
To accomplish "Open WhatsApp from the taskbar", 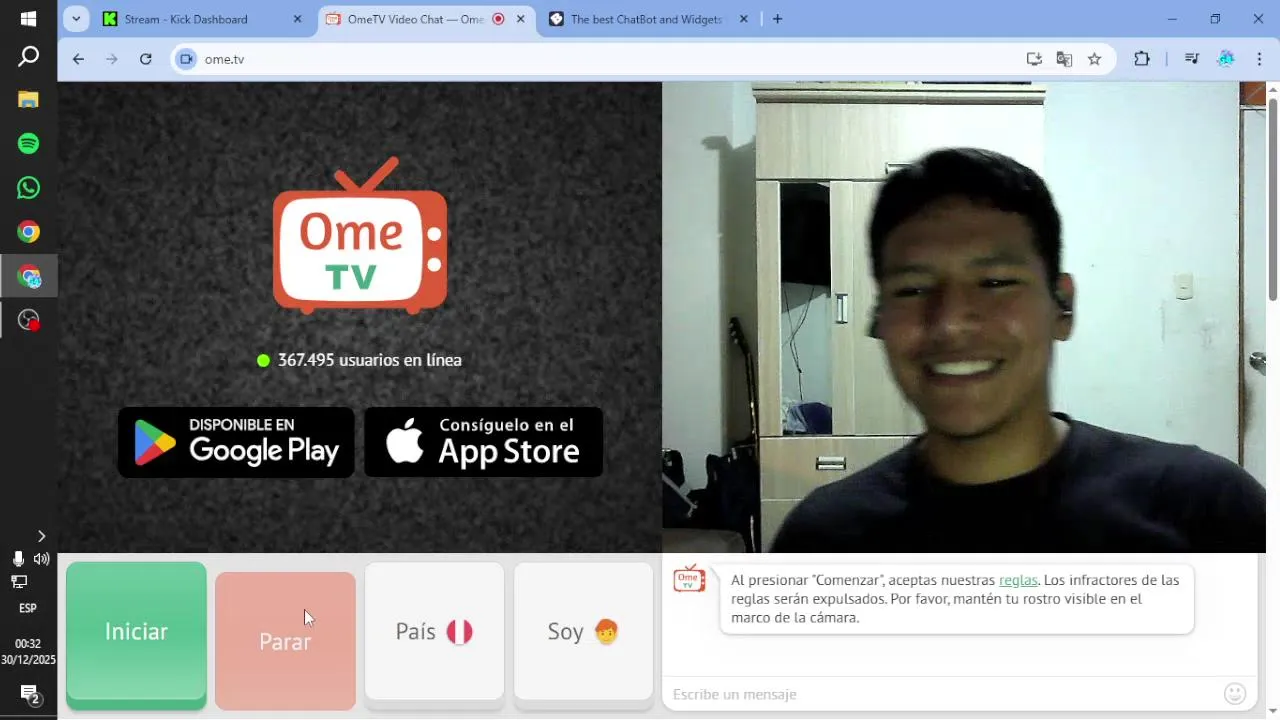I will (28, 188).
